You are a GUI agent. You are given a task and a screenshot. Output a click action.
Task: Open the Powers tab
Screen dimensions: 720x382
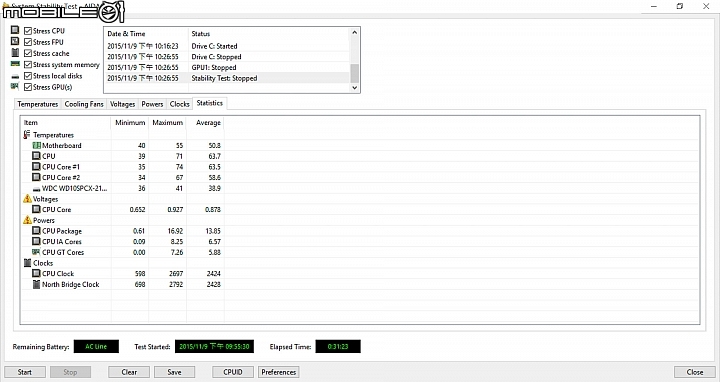coord(152,104)
